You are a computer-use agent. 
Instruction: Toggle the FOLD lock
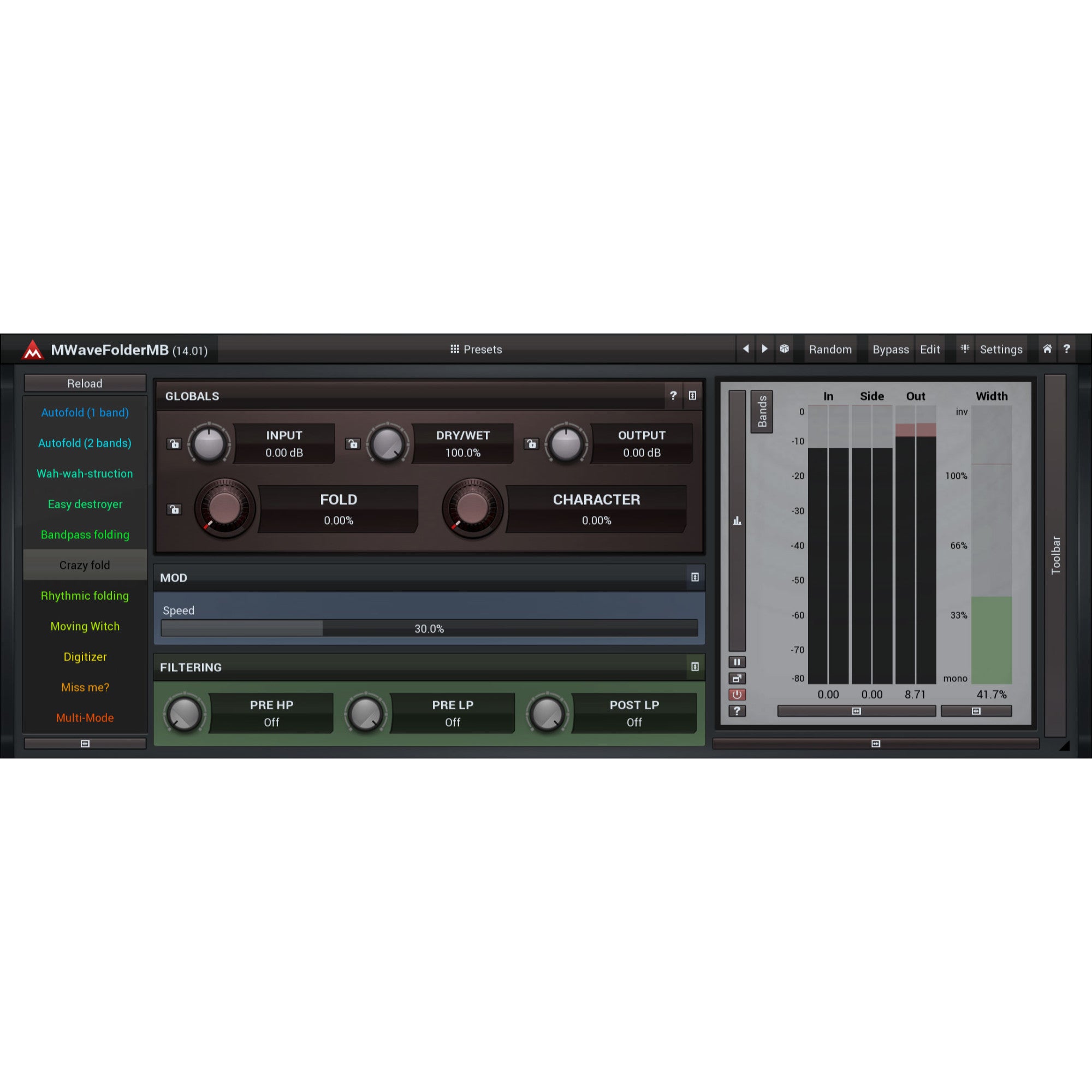tap(174, 509)
